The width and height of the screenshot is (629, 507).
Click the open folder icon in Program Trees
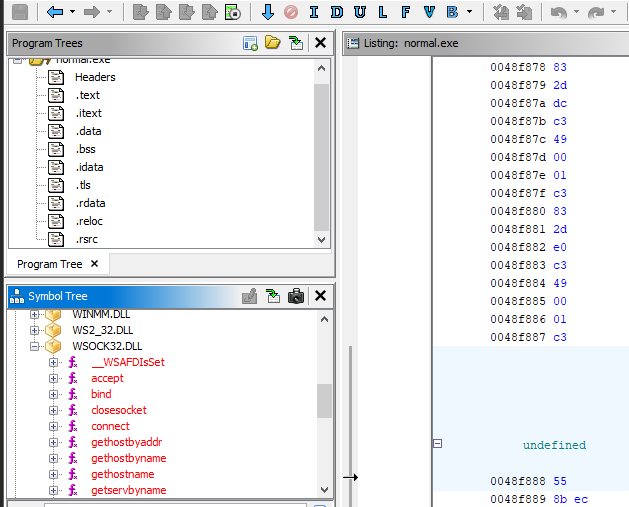273,43
